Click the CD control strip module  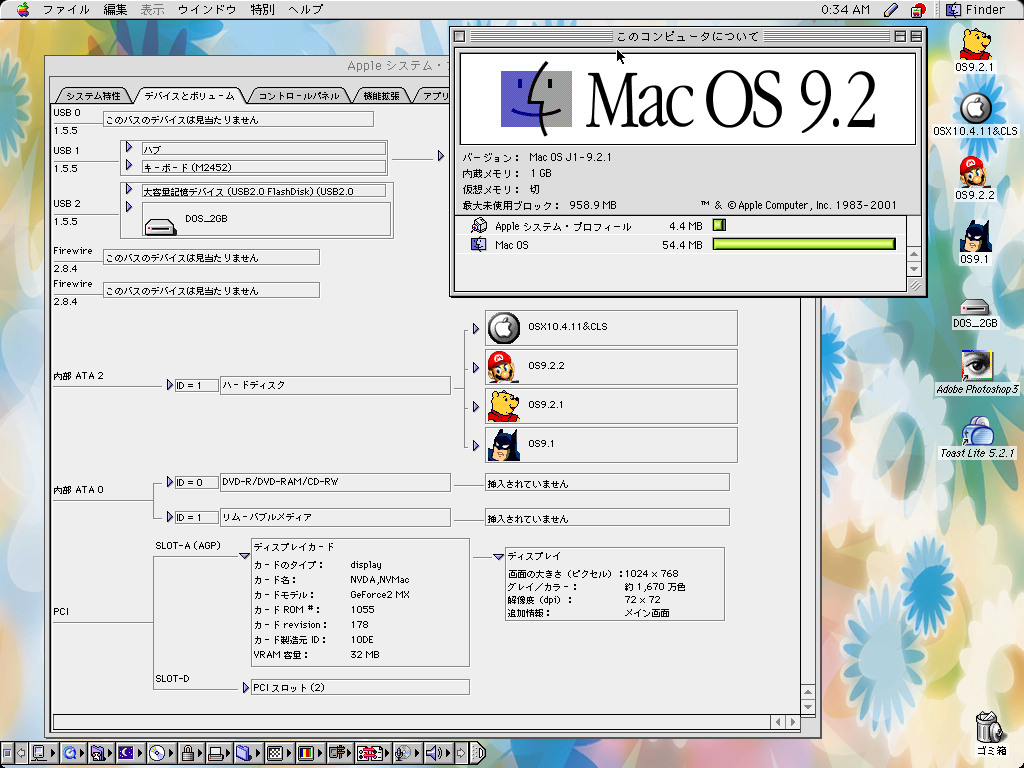pyautogui.click(x=157, y=753)
